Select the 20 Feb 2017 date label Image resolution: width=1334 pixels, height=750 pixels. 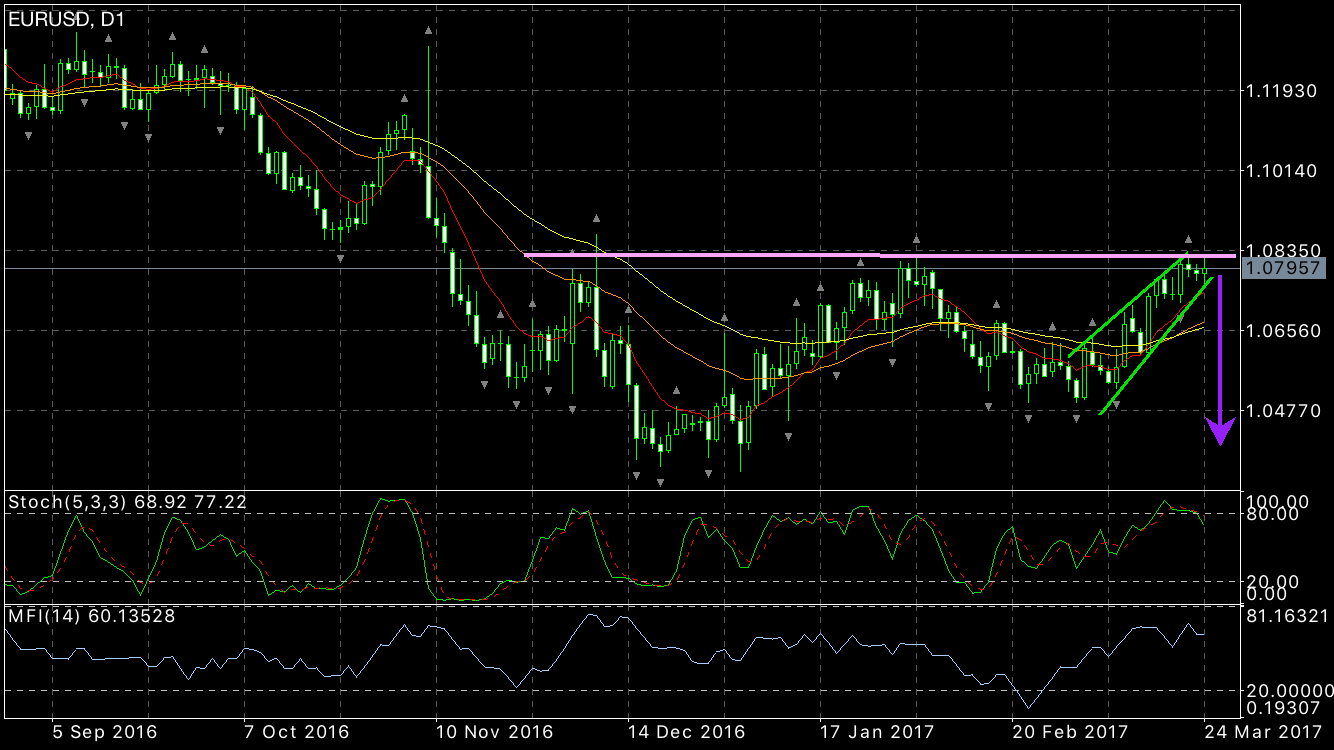pyautogui.click(x=1070, y=731)
